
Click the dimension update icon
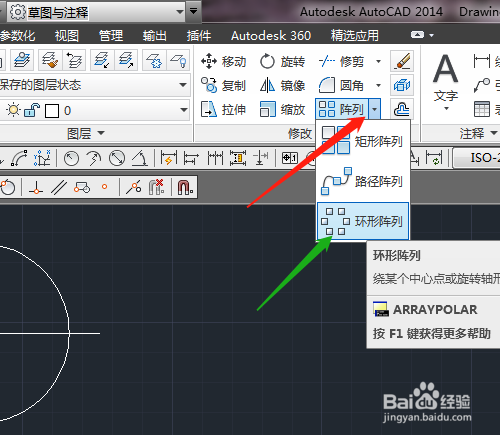pyautogui.click(x=434, y=158)
